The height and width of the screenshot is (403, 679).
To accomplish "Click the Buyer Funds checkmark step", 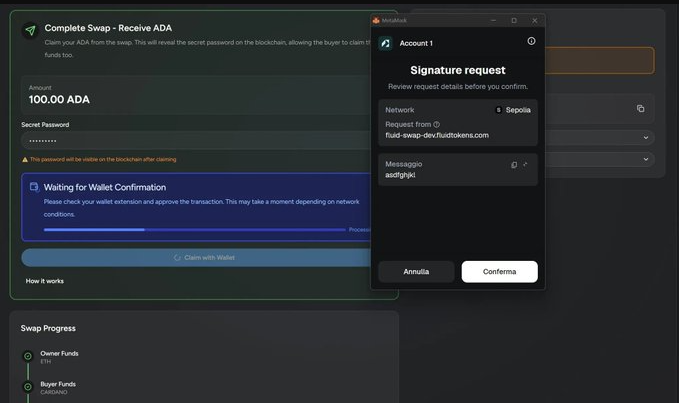I will tap(28, 387).
